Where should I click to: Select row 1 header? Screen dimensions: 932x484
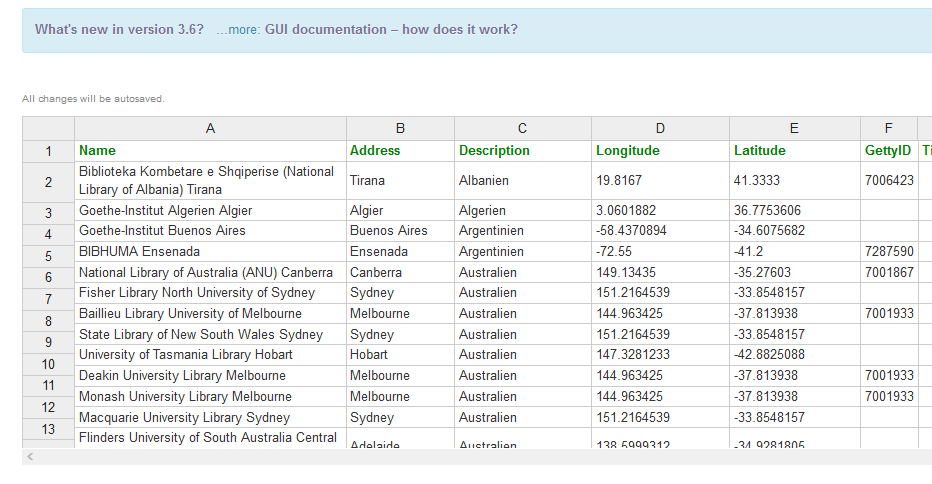click(x=48, y=152)
